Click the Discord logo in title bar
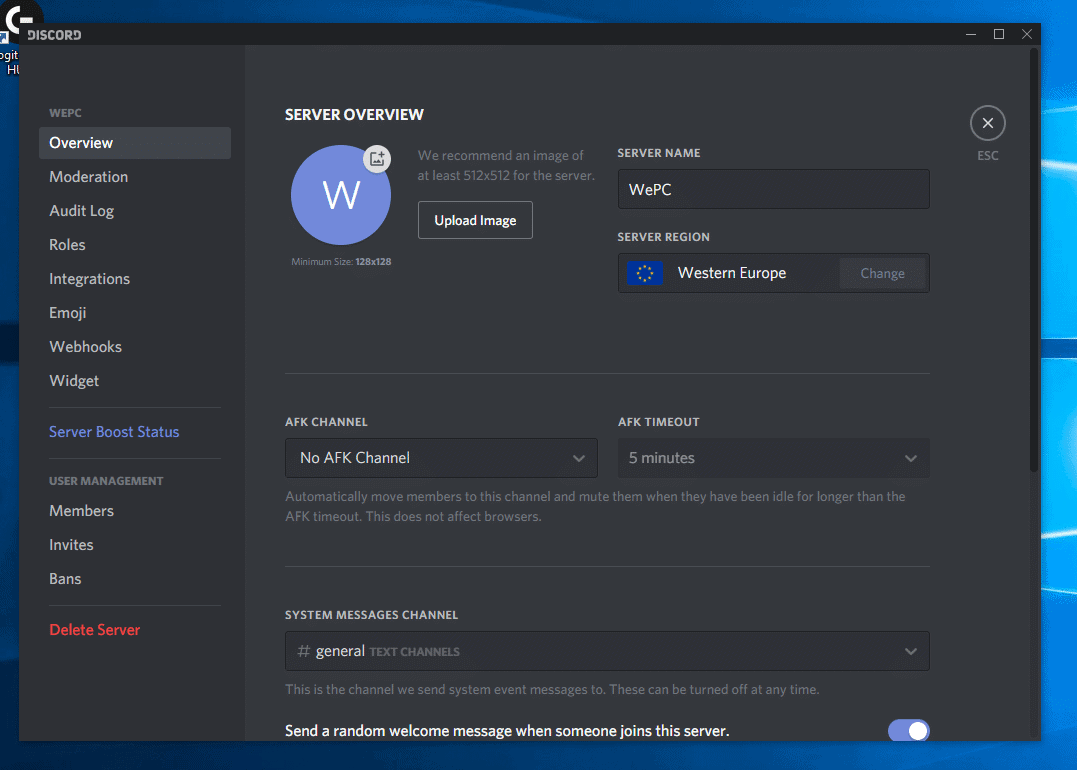Image resolution: width=1077 pixels, height=770 pixels. [54, 34]
